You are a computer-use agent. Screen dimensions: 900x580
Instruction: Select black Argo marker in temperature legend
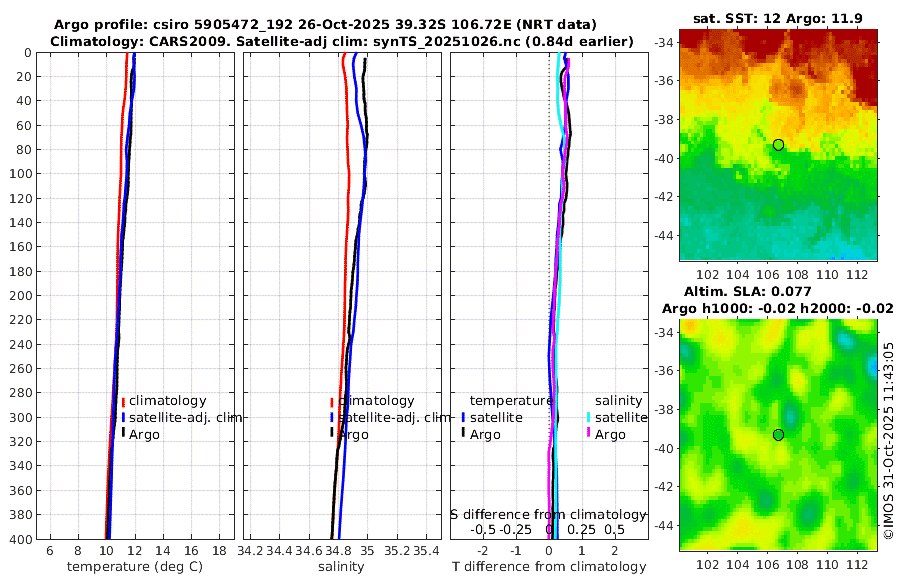coord(123,432)
